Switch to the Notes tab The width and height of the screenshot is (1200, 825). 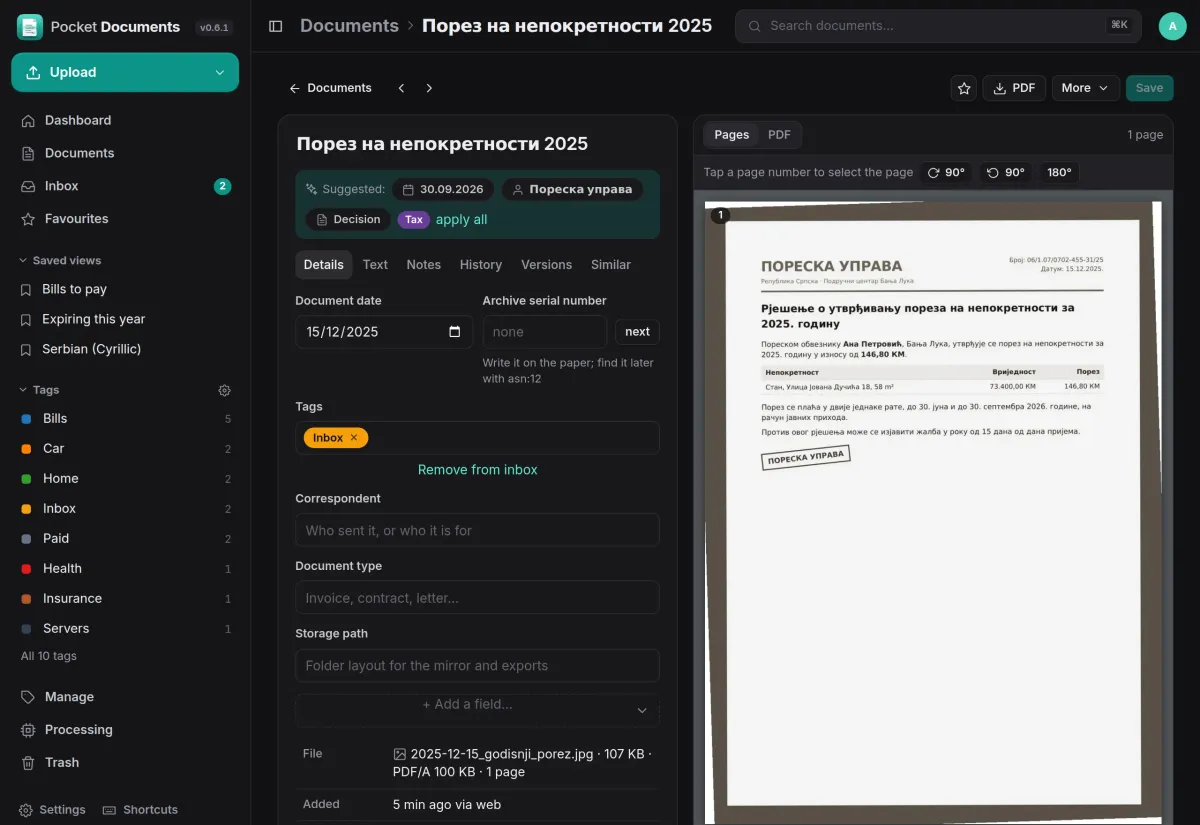click(424, 265)
